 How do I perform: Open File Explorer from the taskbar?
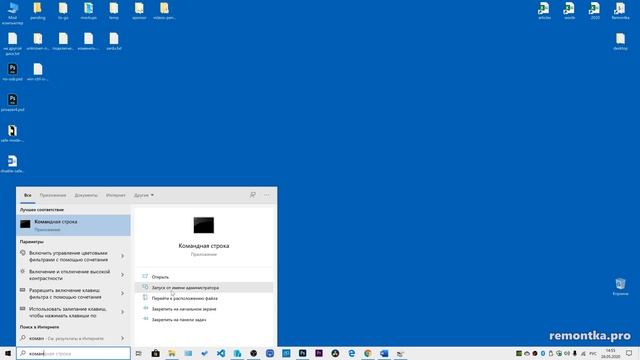(x=172, y=353)
